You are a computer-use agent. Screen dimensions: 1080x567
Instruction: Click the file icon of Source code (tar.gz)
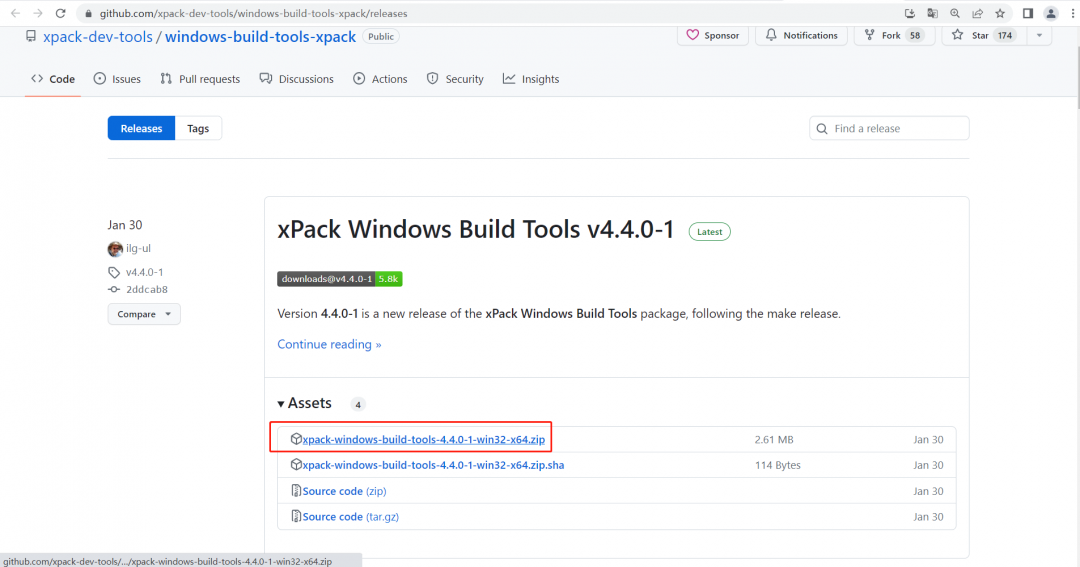(296, 516)
